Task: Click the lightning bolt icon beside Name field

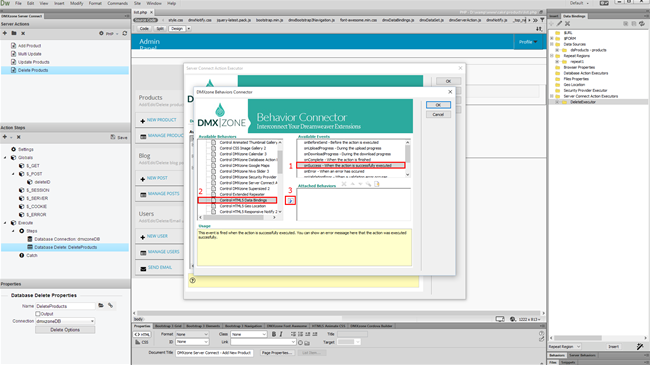Action: tap(110, 306)
